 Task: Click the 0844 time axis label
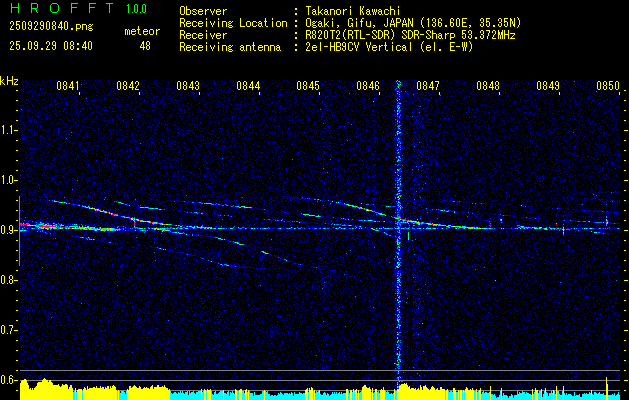248,86
